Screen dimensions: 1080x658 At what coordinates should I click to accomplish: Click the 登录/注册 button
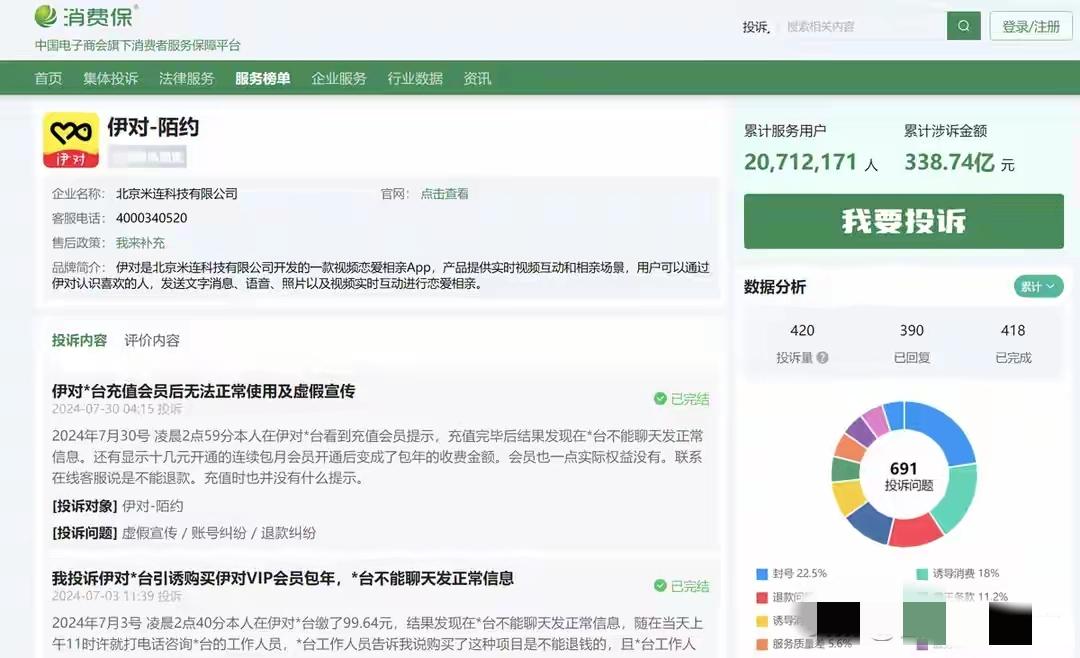tap(1031, 26)
